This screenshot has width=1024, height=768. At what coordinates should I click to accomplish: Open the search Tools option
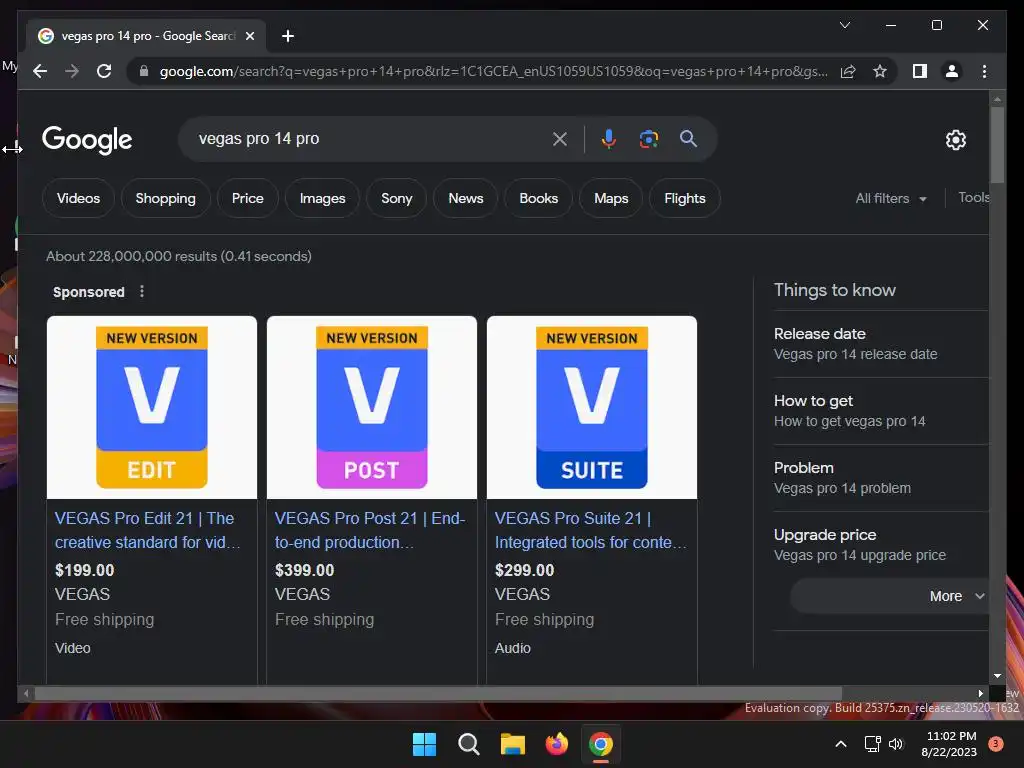[973, 197]
